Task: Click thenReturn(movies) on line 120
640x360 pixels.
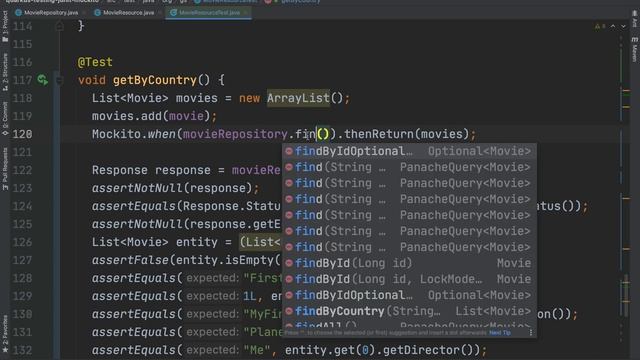Action: [407, 134]
